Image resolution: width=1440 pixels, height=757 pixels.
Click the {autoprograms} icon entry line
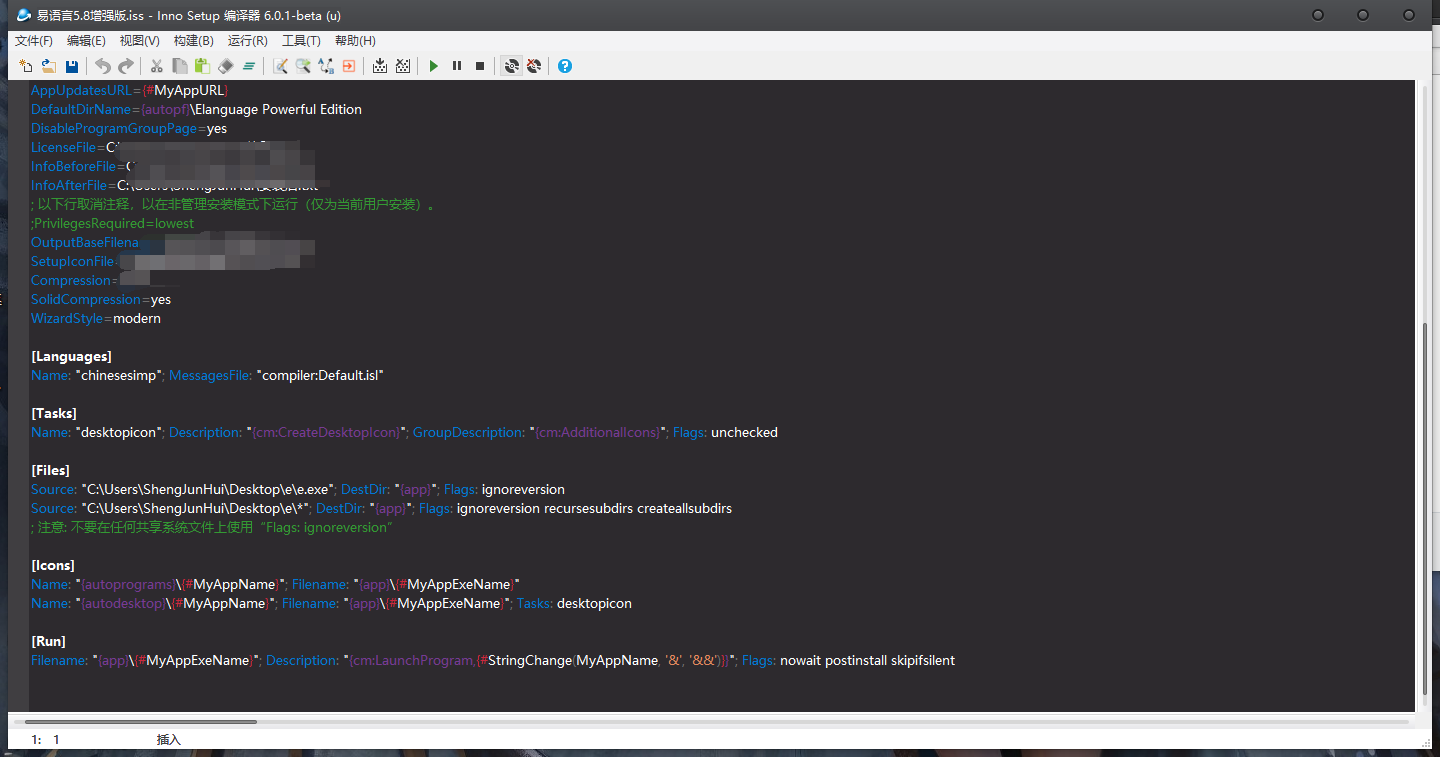pos(276,585)
